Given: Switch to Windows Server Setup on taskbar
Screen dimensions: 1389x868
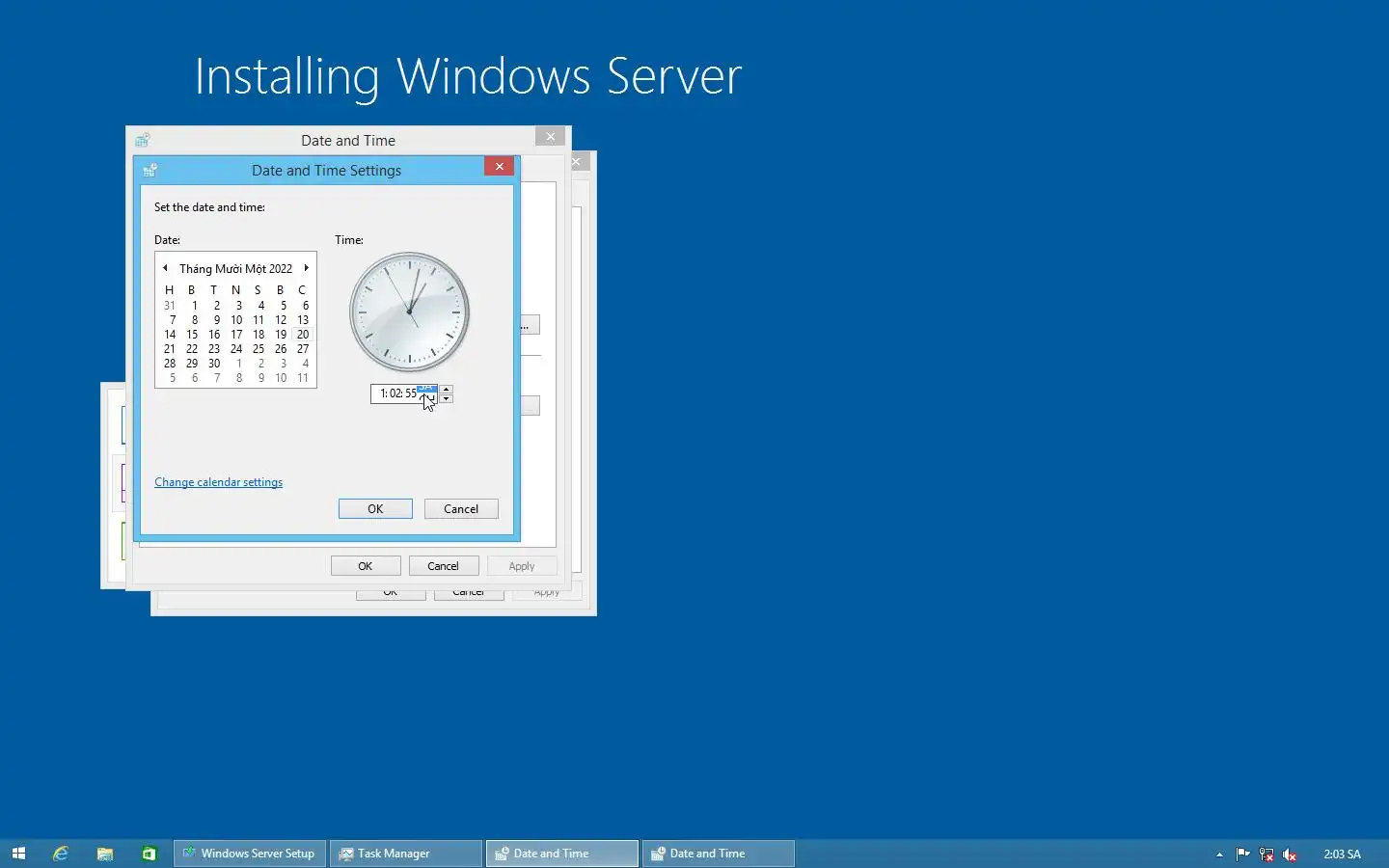Looking at the screenshot, I should 250,854.
